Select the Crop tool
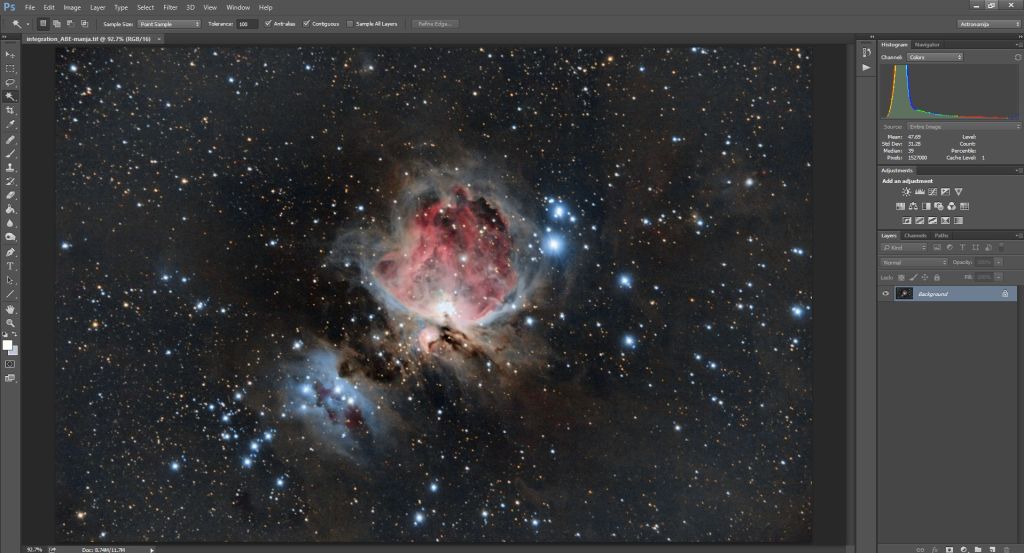The image size is (1024, 553). (10, 110)
